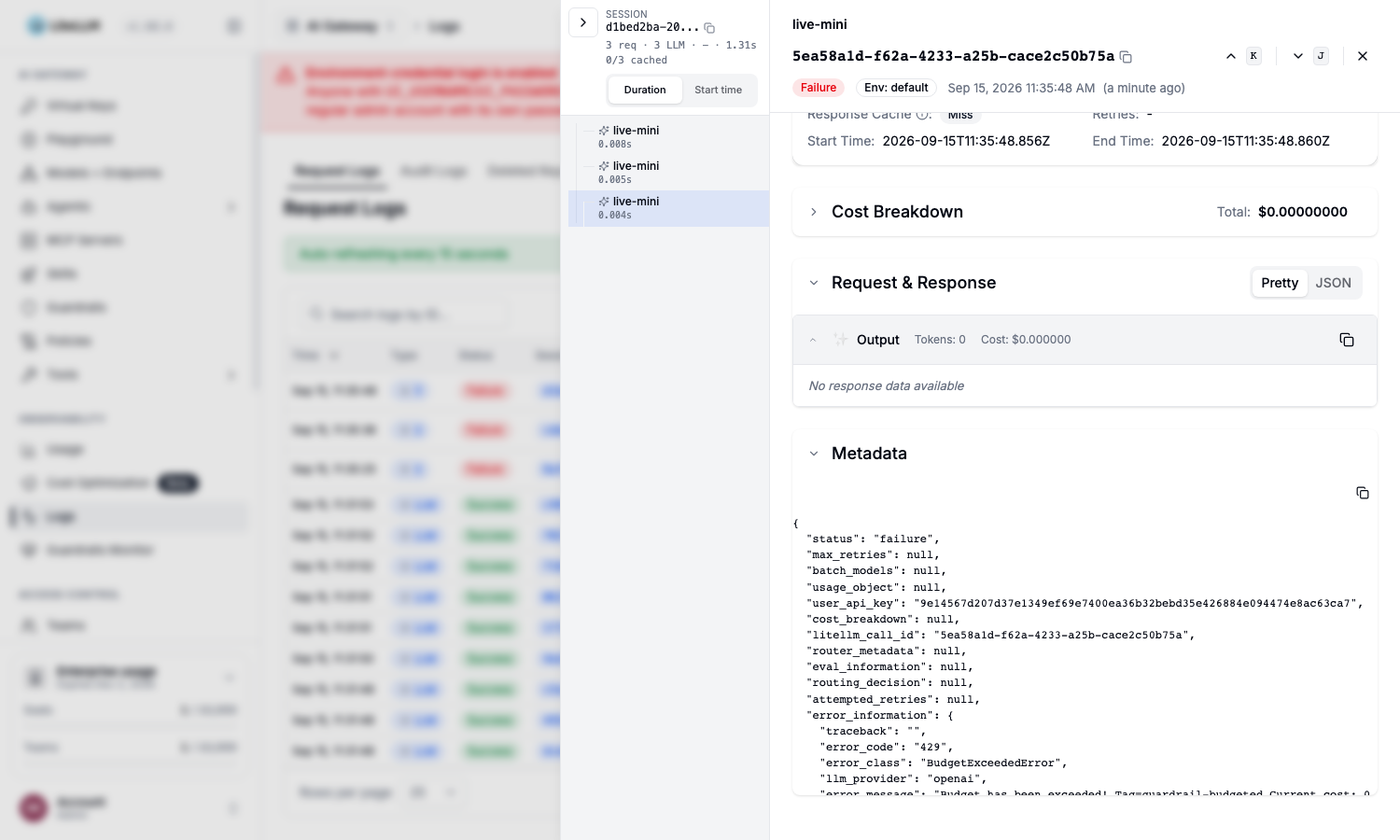The width and height of the screenshot is (1400, 840).
Task: Sort session requests by Start time
Action: pos(719,90)
